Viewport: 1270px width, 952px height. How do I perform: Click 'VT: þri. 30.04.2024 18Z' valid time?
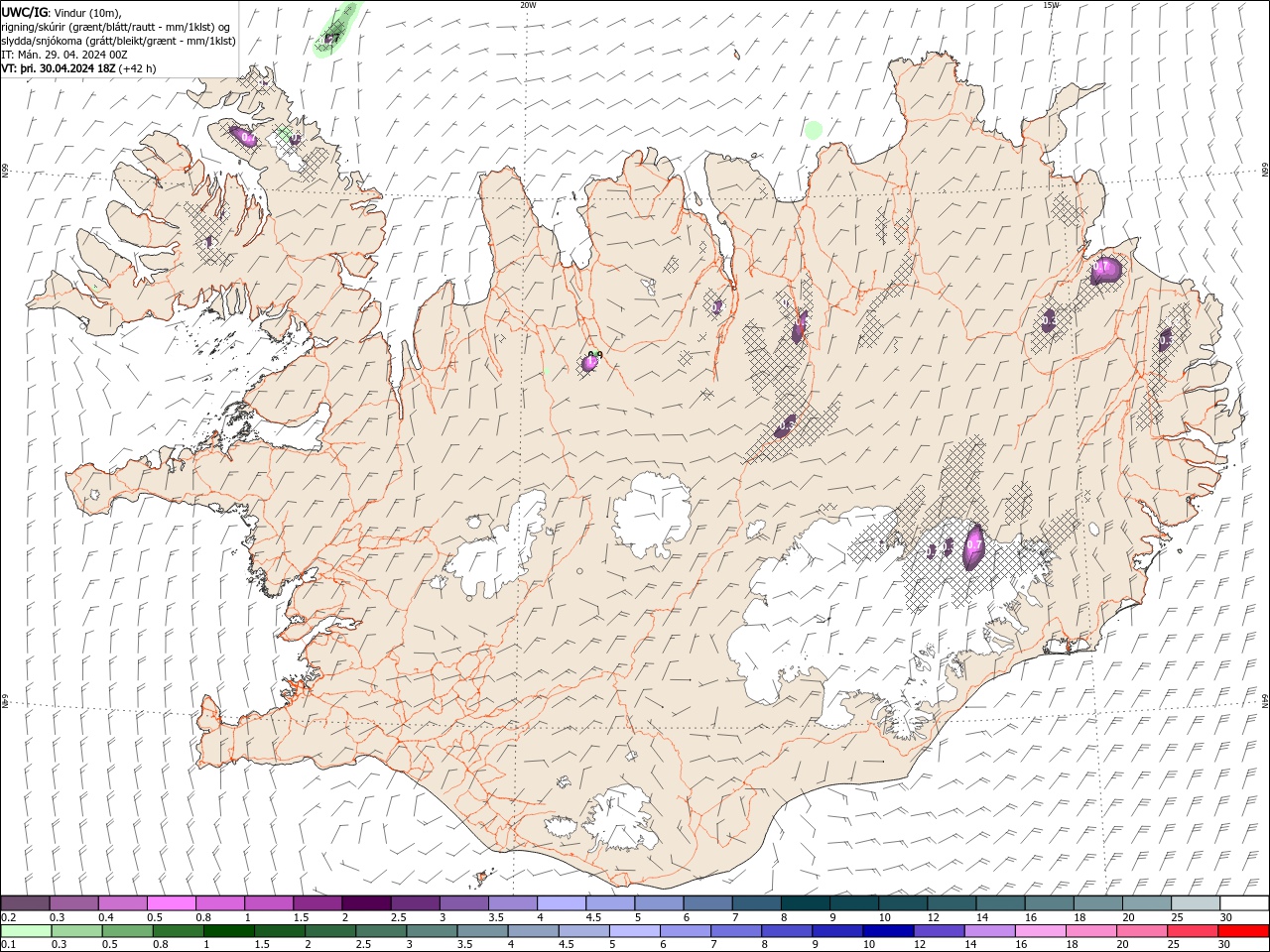click(x=58, y=68)
